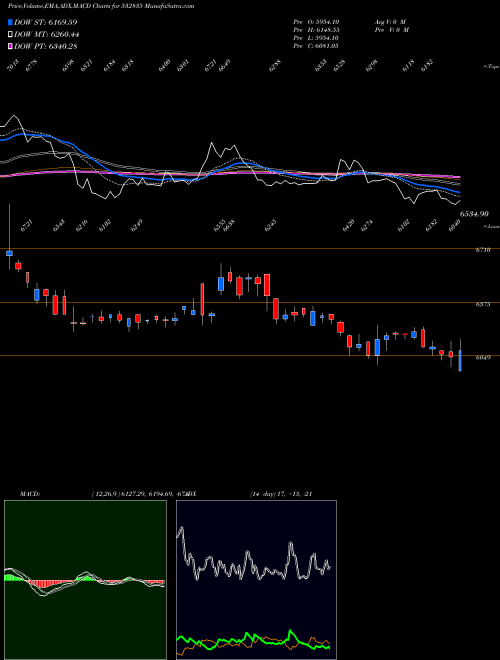This screenshot has width=500, height=660.
Task: Click the Pre L: 5954.10 value
Action: pos(316,38)
